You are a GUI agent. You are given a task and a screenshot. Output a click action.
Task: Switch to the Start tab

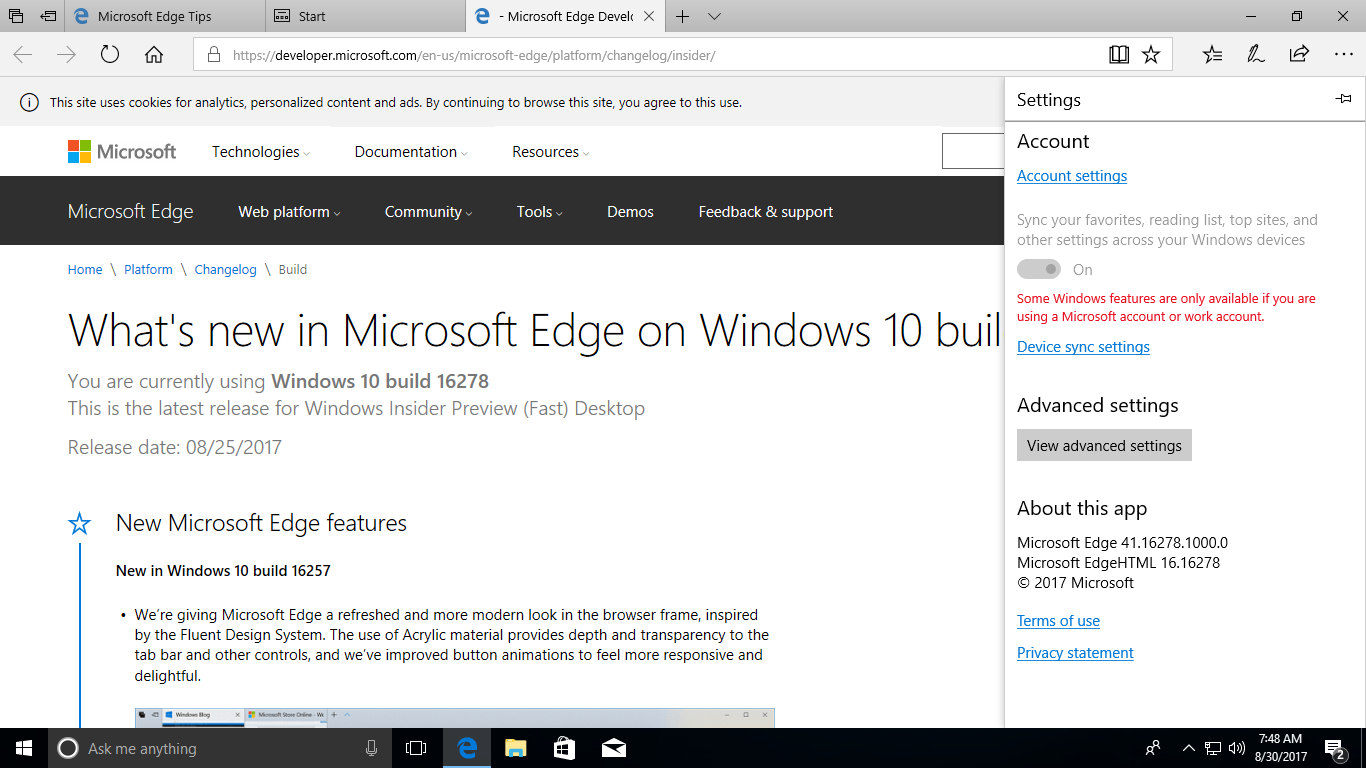click(x=366, y=16)
